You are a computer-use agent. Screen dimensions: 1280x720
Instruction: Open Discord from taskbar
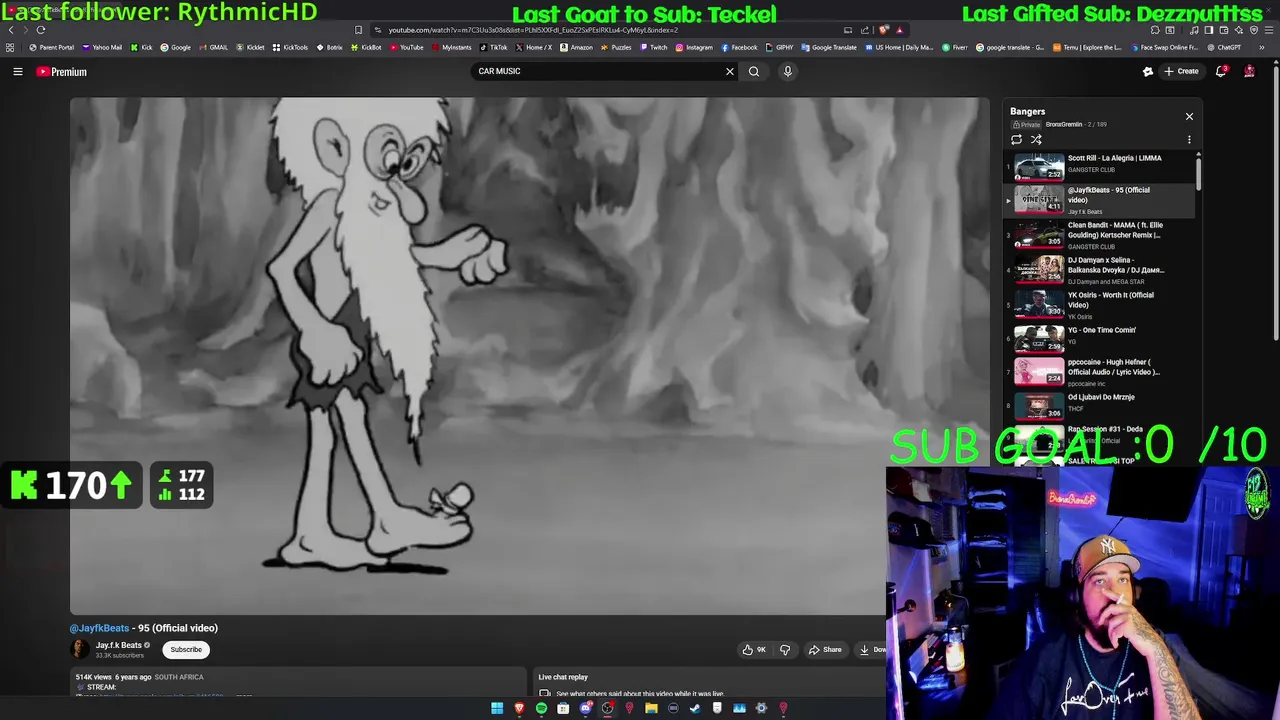[x=585, y=708]
